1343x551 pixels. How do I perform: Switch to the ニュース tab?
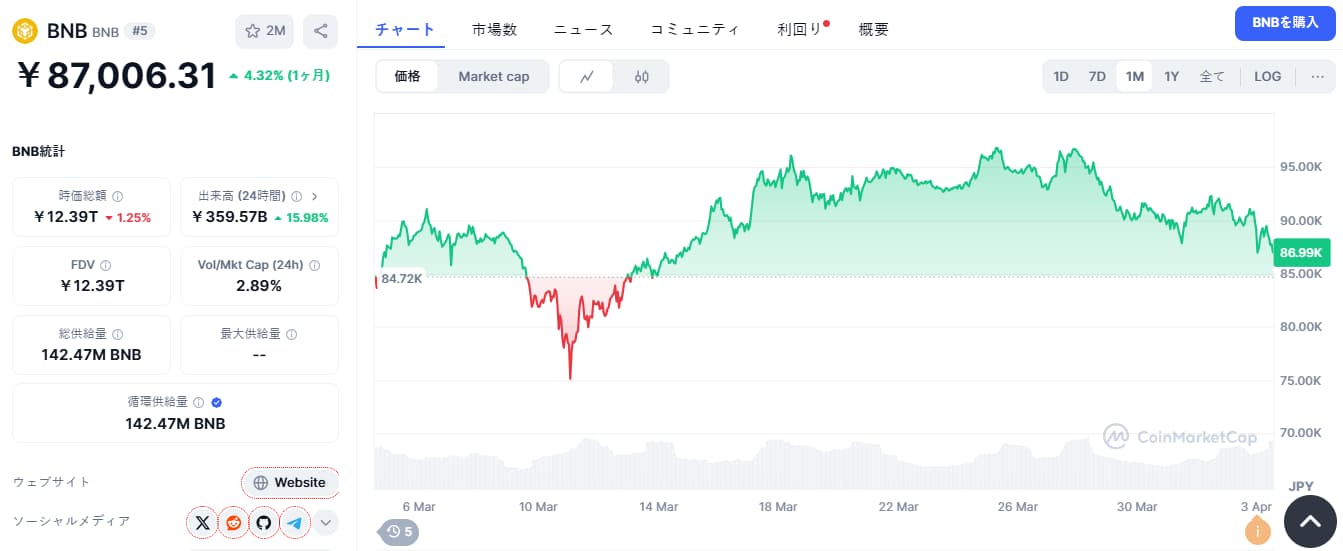coord(583,29)
